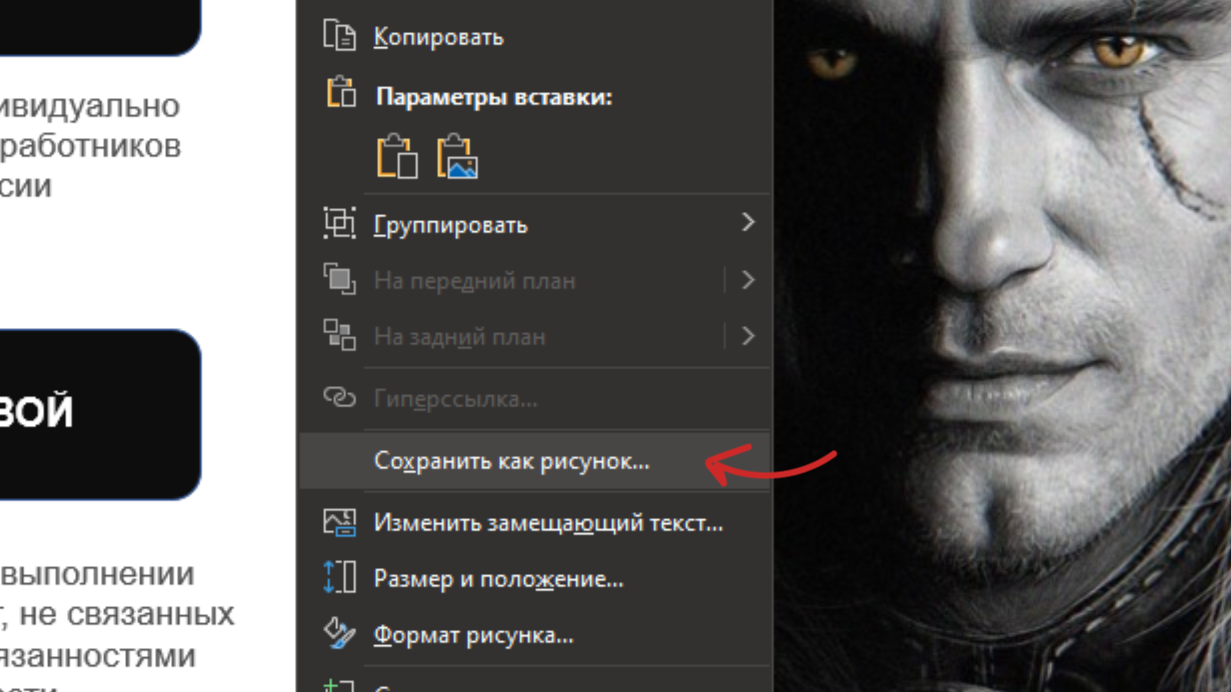Image resolution: width=1231 pixels, height=692 pixels.
Task: Click the Формат рисунка paint icon
Action: 339,634
